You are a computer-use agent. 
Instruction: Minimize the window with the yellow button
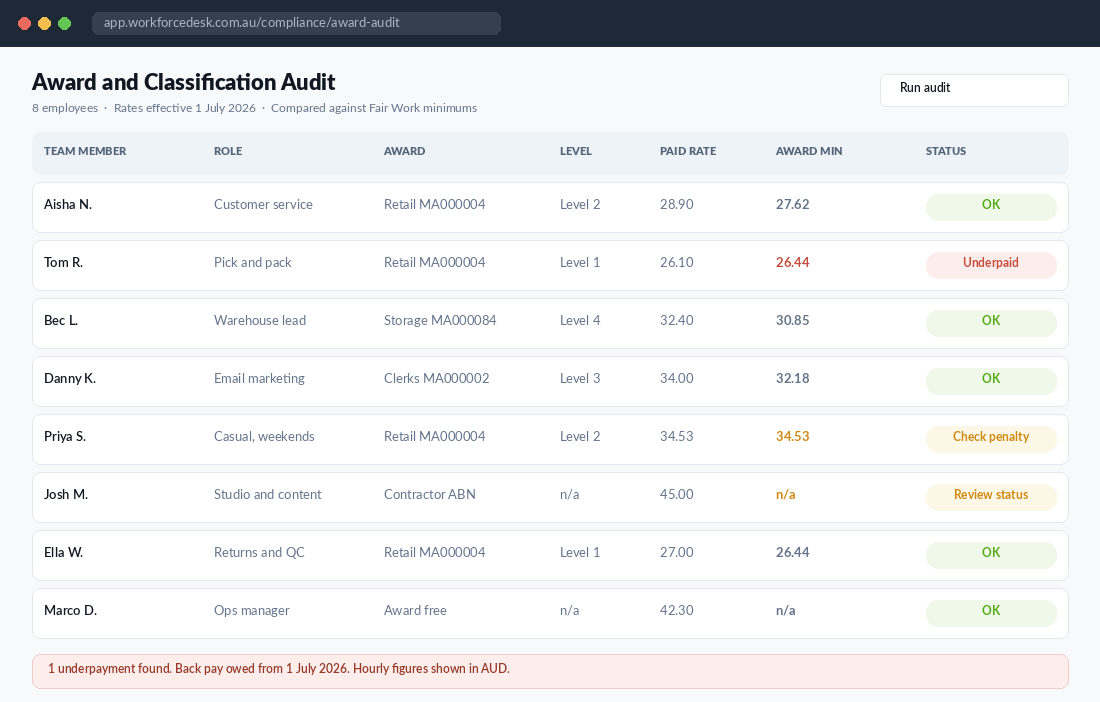point(44,23)
